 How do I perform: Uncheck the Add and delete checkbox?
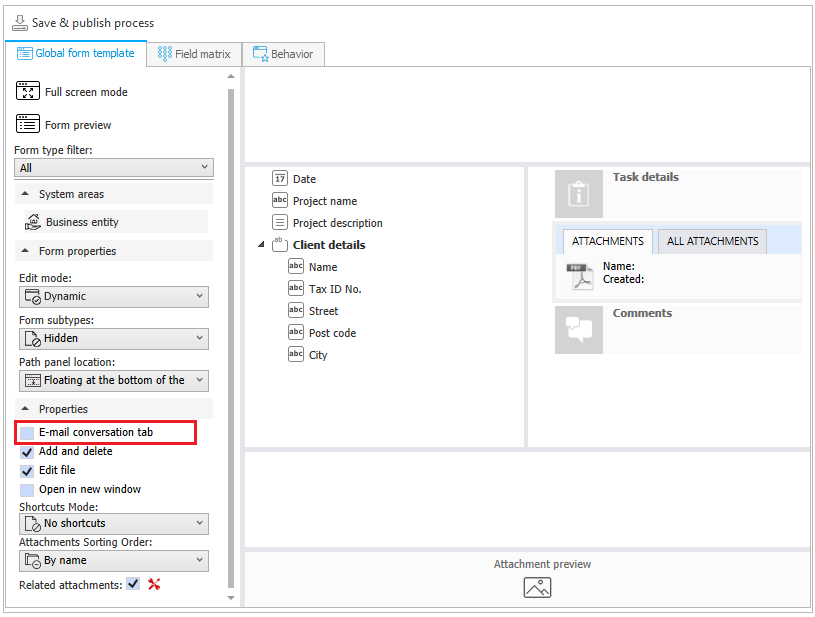click(x=27, y=452)
